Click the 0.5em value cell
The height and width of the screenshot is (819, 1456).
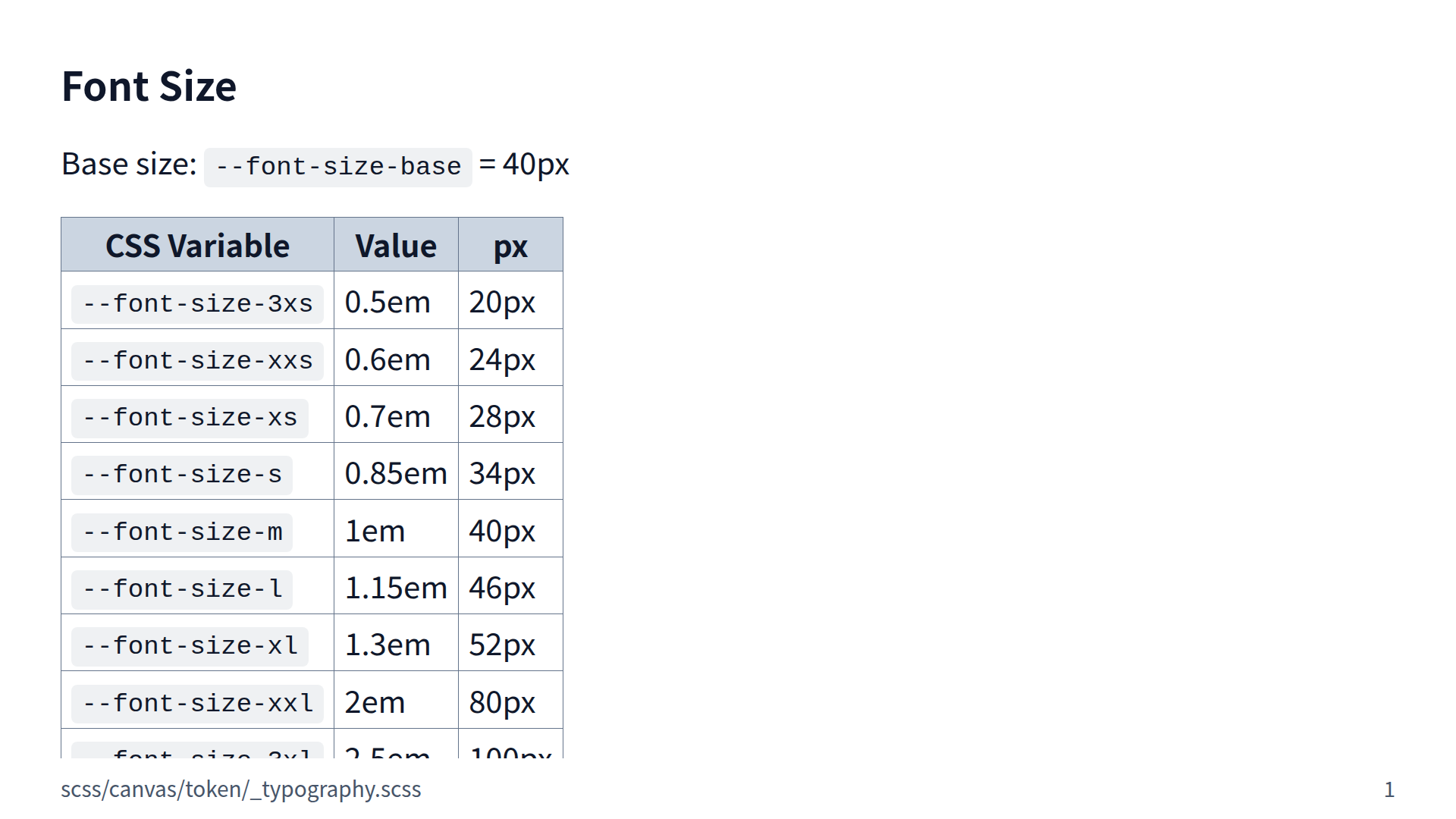pos(388,303)
